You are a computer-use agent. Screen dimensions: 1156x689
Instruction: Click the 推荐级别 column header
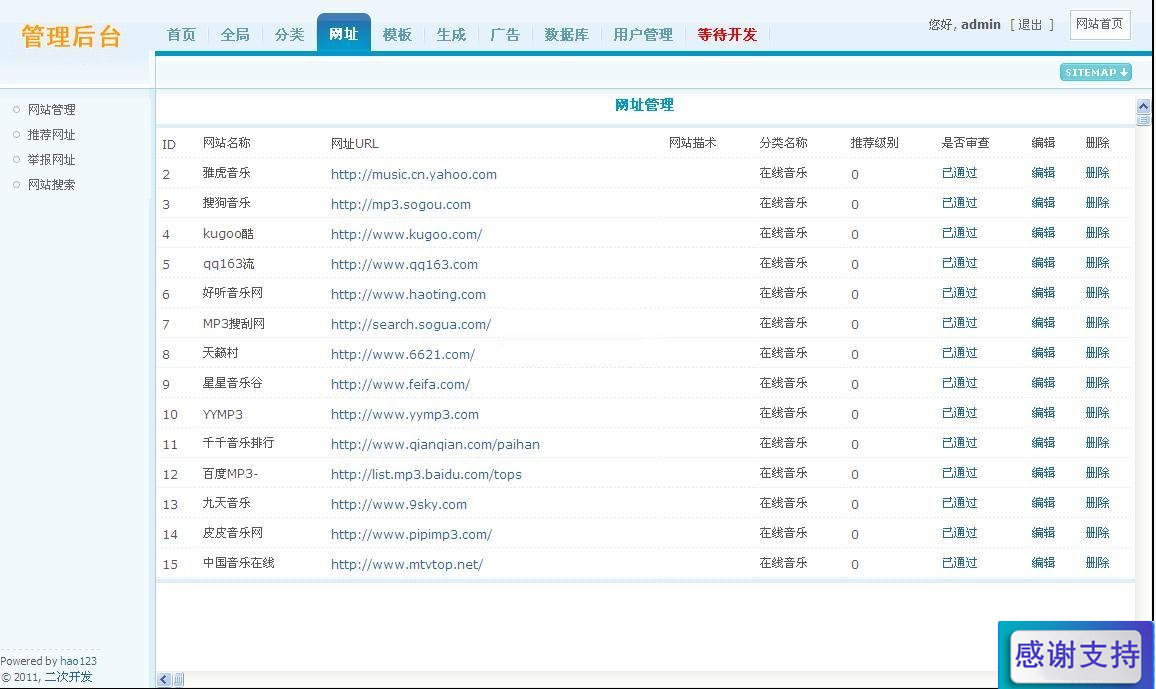(874, 143)
